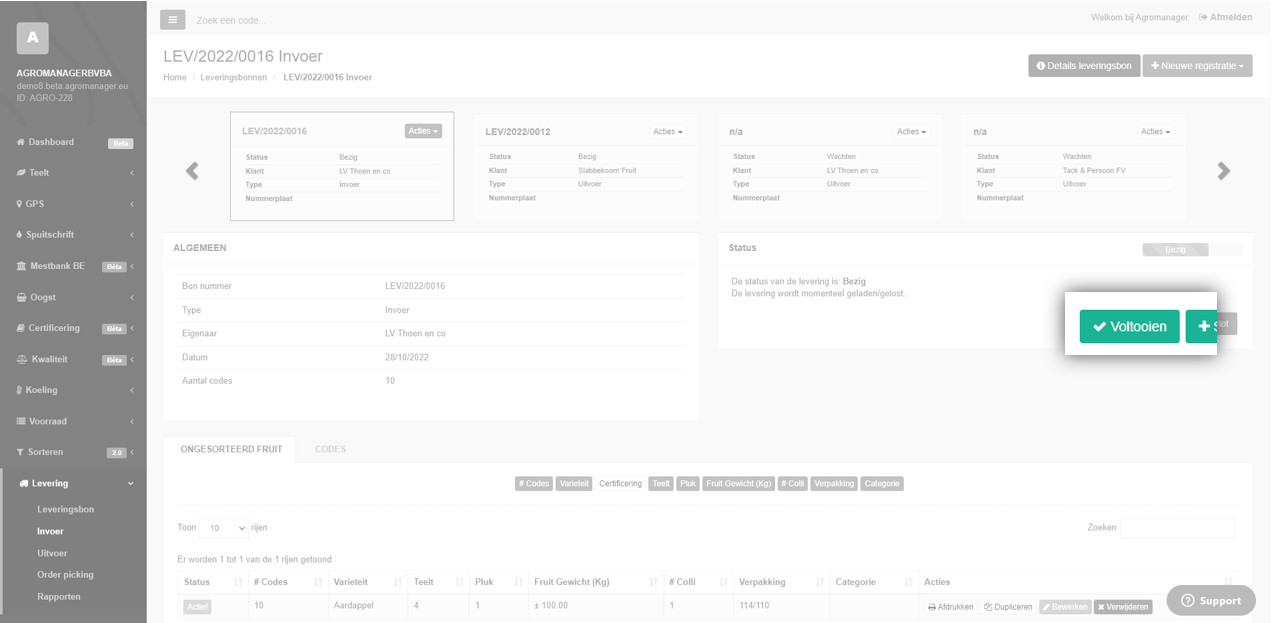Screen dimensions: 1273x623
Task: Open the rows-per-page dropdown
Action: click(x=224, y=528)
